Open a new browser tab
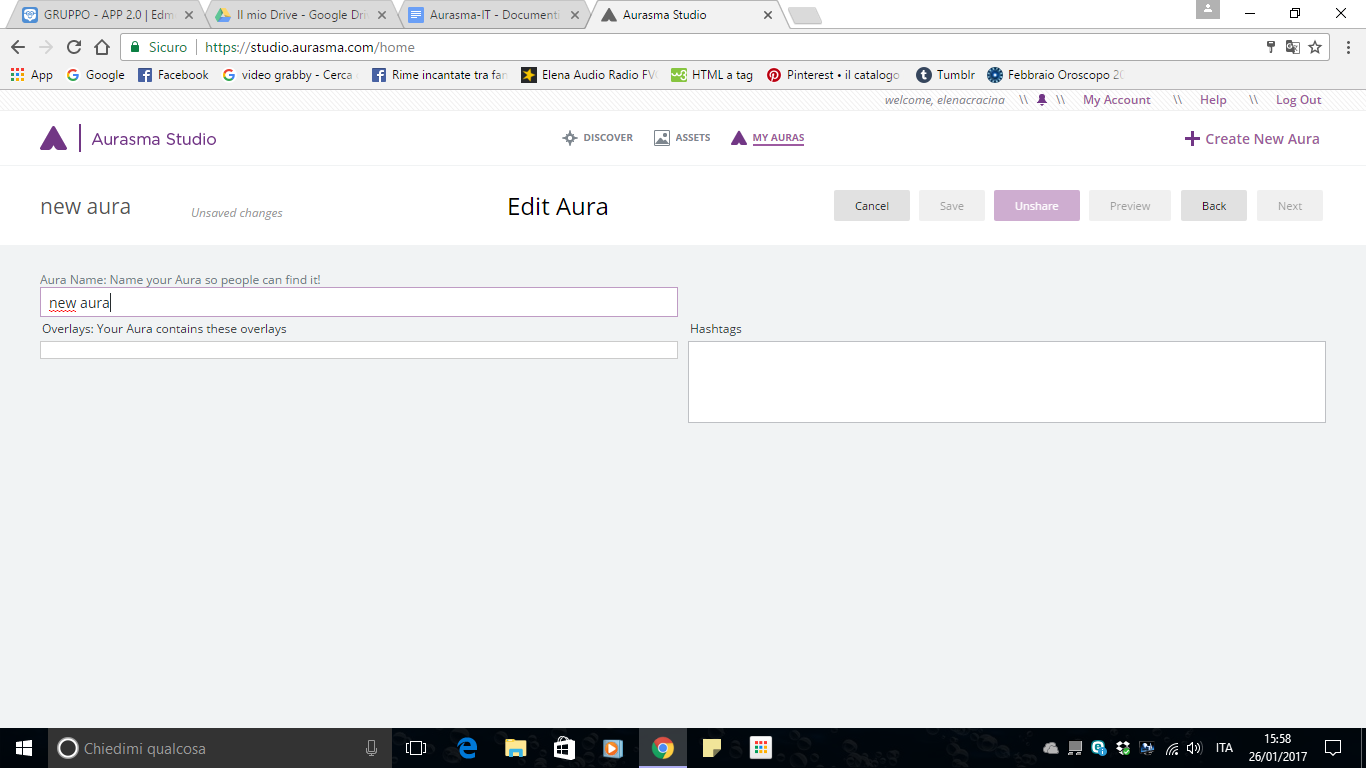This screenshot has width=1366, height=768. (x=805, y=16)
